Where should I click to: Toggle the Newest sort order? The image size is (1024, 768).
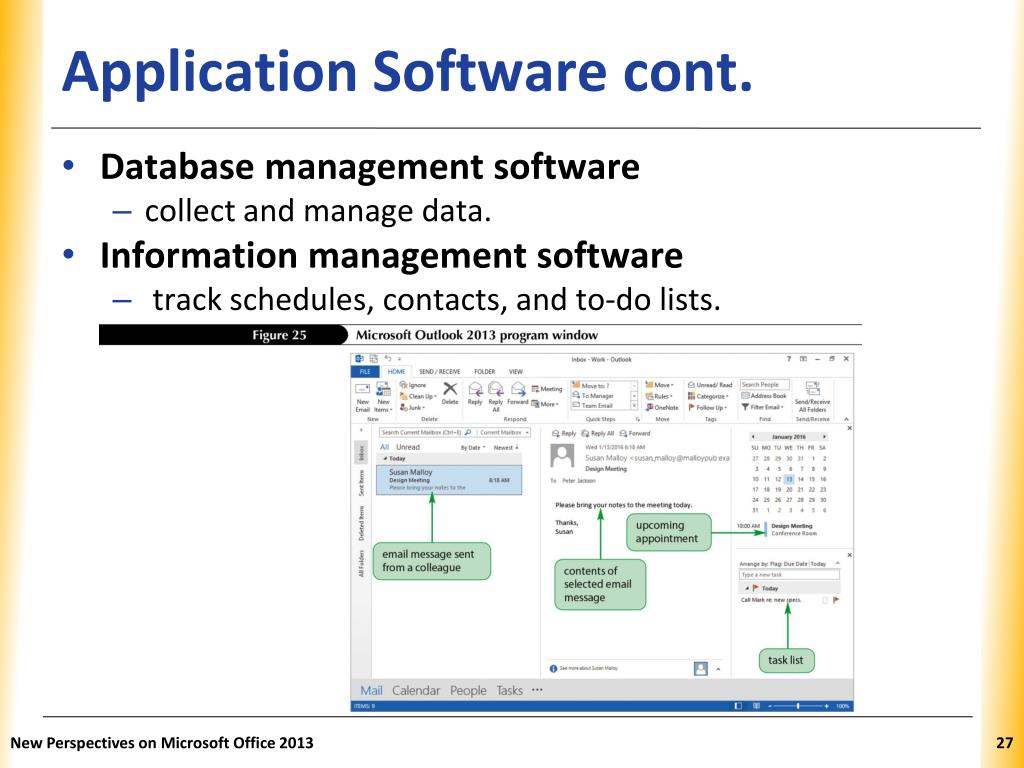coord(506,448)
